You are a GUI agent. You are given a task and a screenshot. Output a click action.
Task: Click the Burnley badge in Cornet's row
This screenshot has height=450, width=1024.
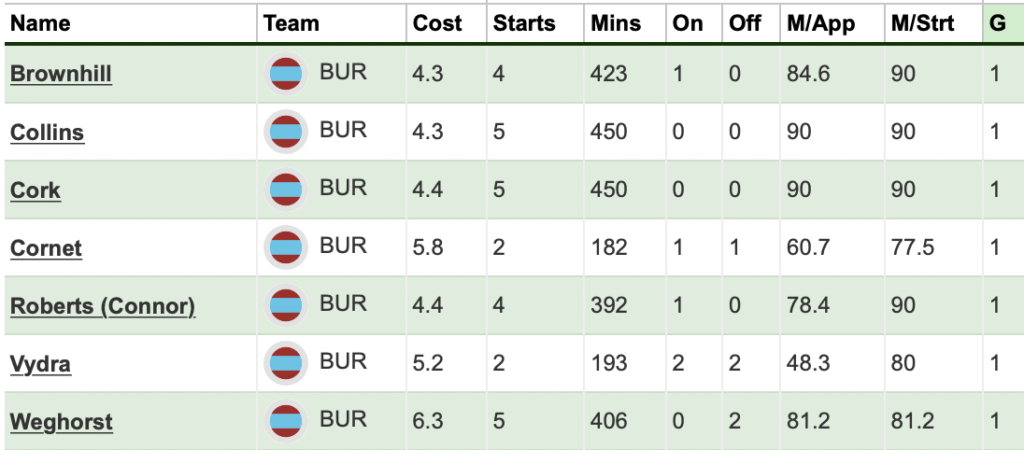point(285,247)
